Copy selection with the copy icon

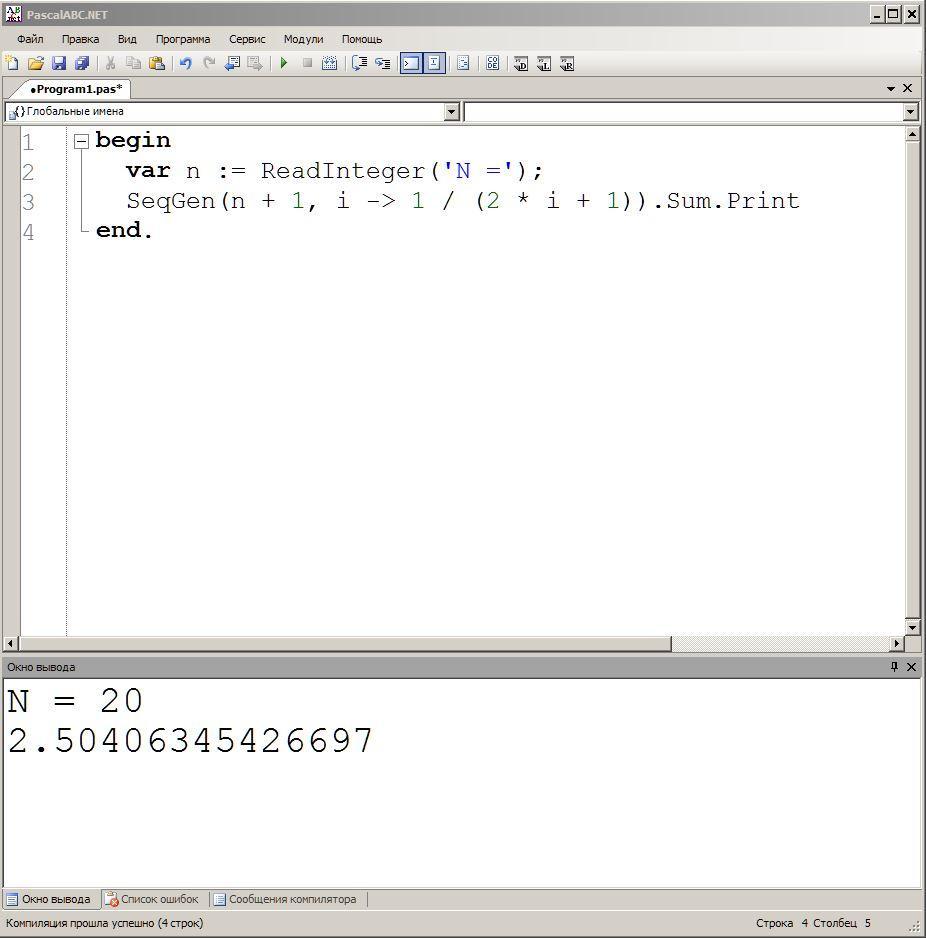coord(133,63)
